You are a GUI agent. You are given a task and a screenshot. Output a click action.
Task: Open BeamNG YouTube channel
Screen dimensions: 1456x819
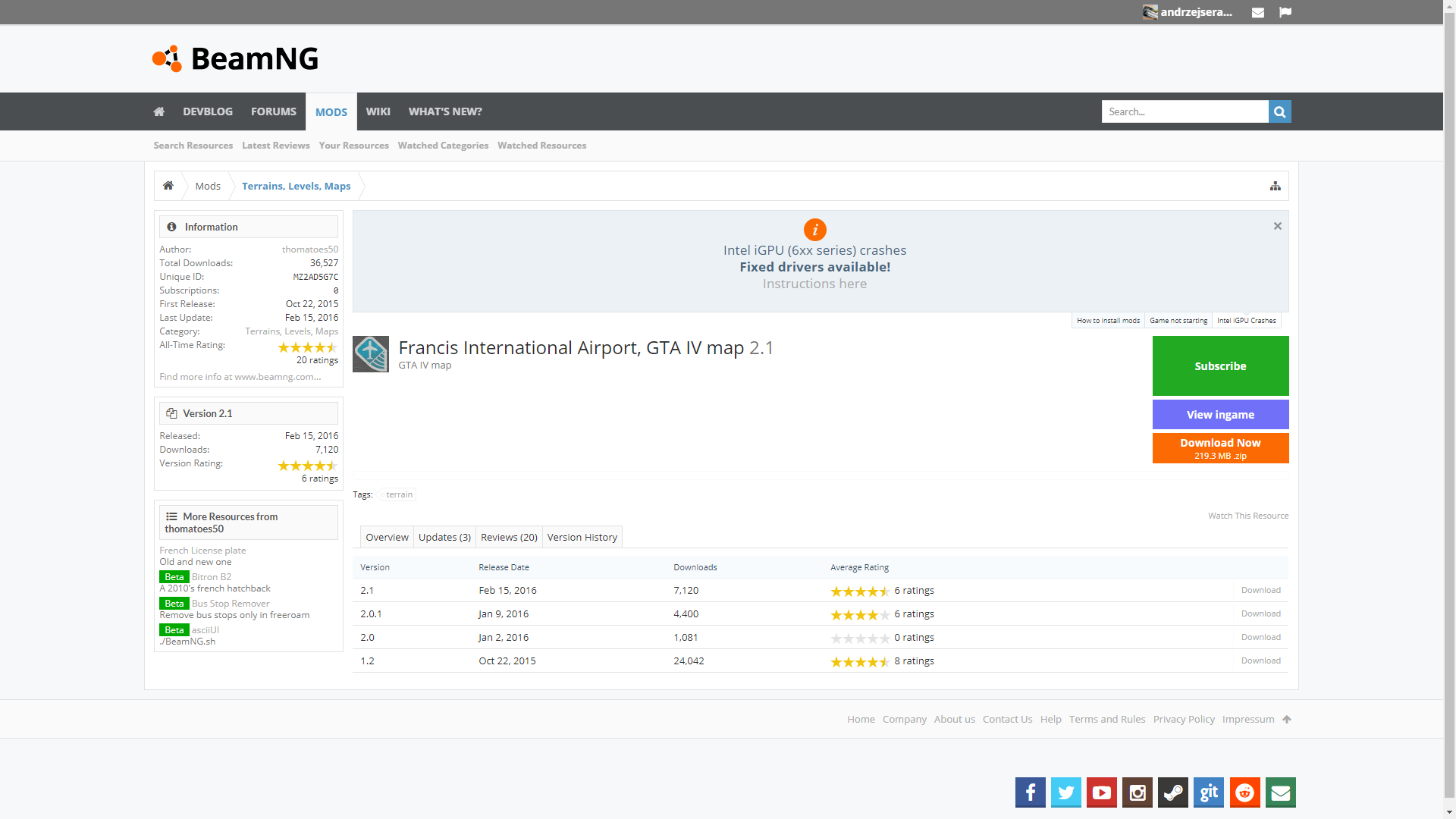[1101, 792]
